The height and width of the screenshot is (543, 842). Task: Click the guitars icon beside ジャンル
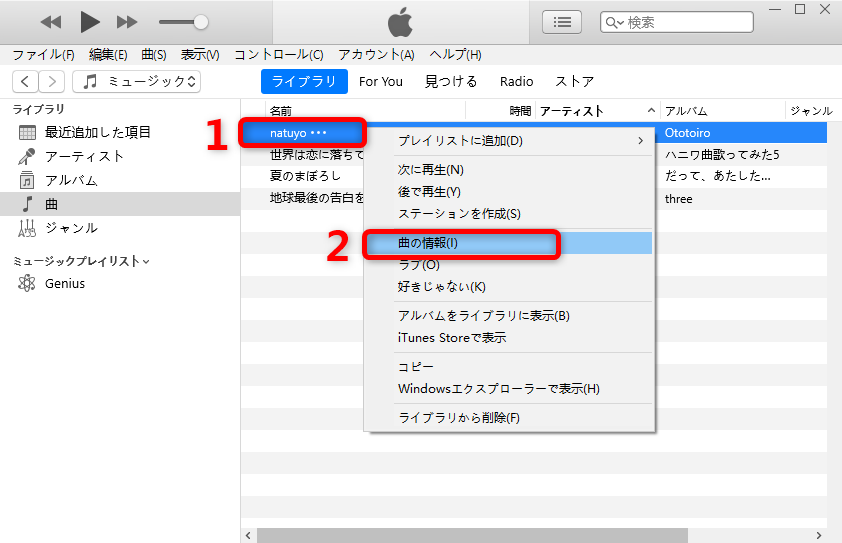pos(27,228)
